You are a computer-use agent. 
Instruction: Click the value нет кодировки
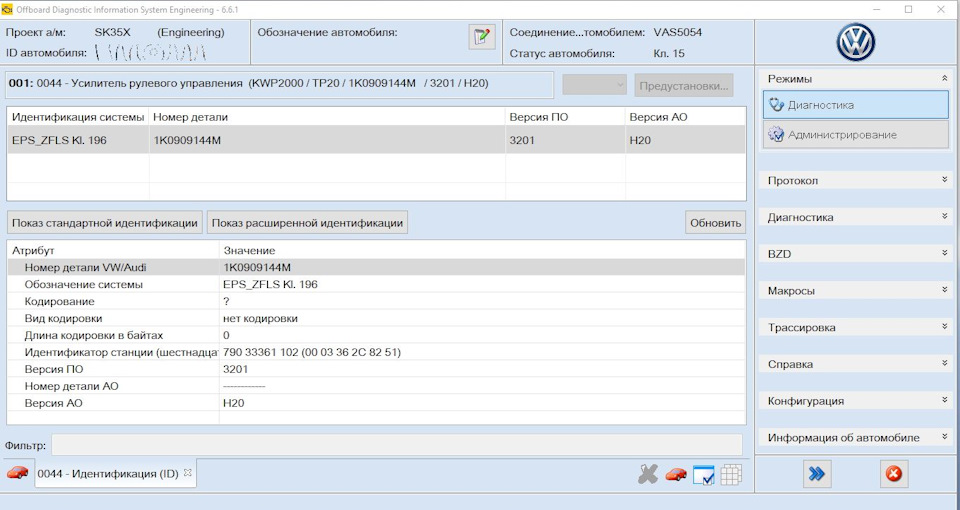coord(260,318)
